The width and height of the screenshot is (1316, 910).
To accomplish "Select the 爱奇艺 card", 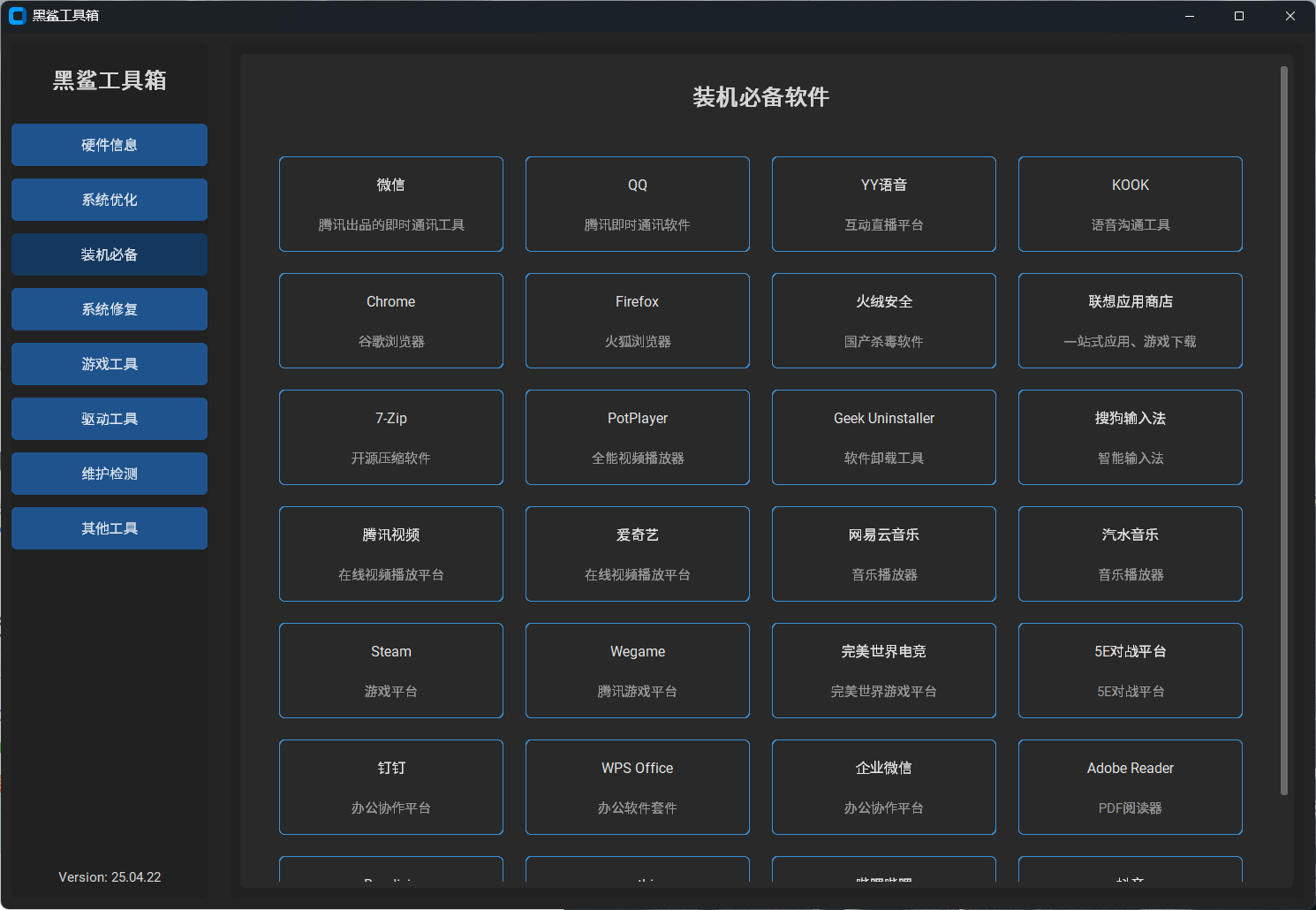I will pyautogui.click(x=638, y=554).
